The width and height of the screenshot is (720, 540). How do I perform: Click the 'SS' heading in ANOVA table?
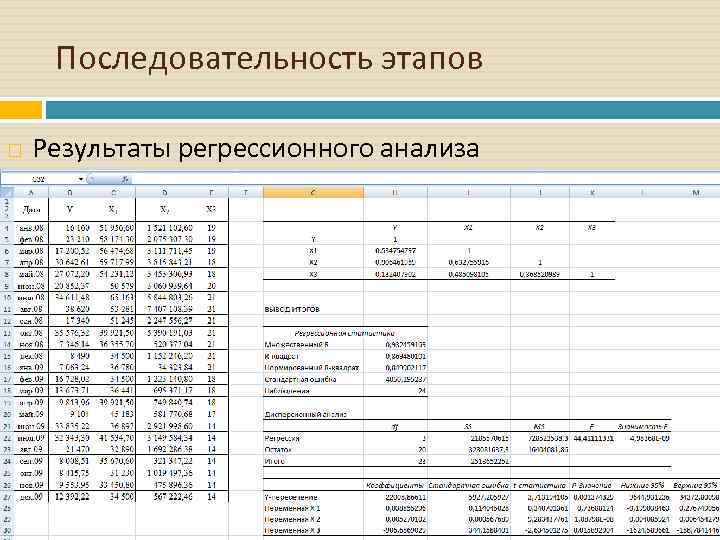pyautogui.click(x=468, y=427)
